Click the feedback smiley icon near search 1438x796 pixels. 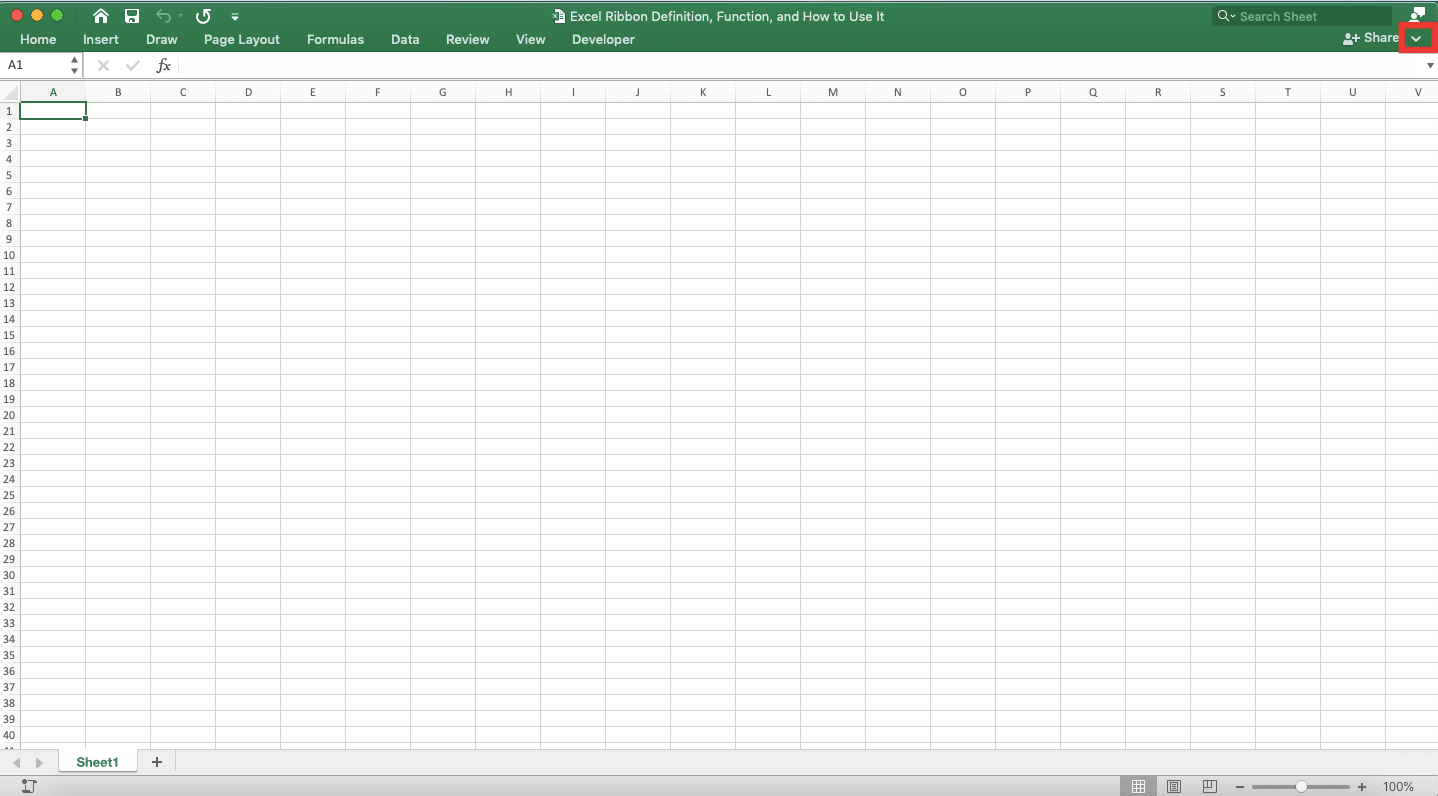click(x=1417, y=14)
